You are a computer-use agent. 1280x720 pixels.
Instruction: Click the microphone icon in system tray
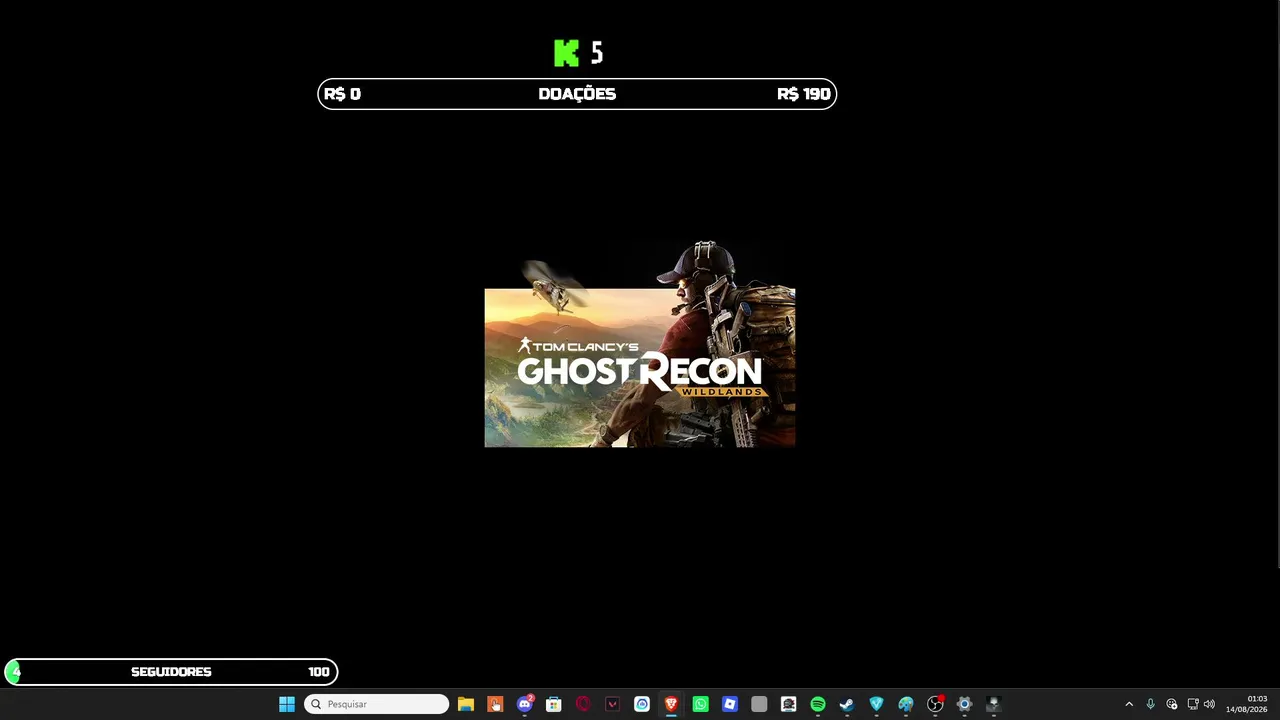point(1151,704)
